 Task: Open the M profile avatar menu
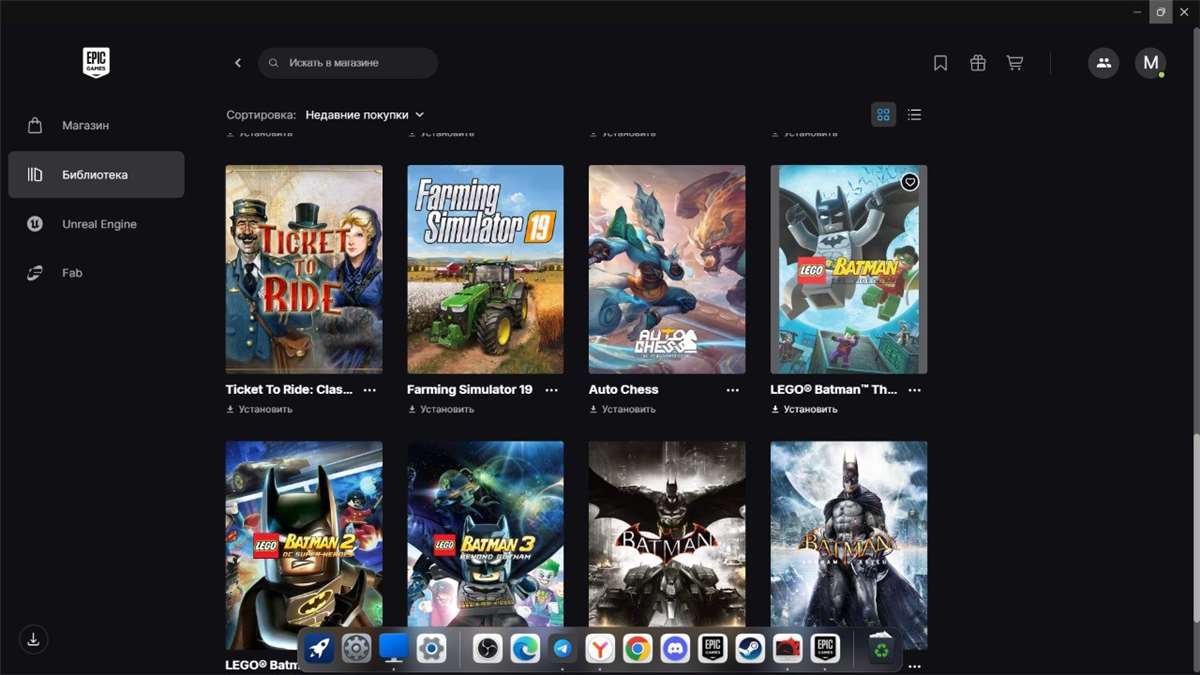click(1151, 63)
